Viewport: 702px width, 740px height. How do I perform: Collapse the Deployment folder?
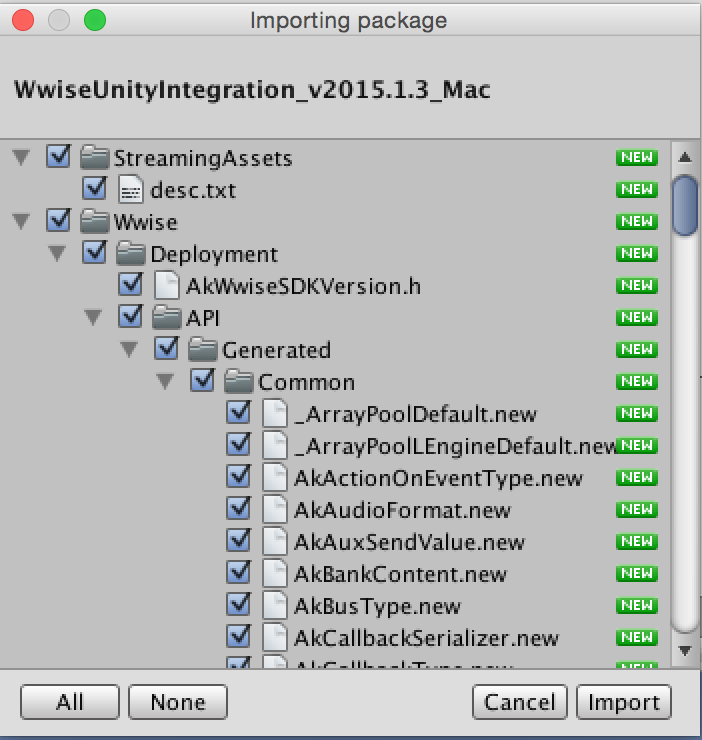57,254
